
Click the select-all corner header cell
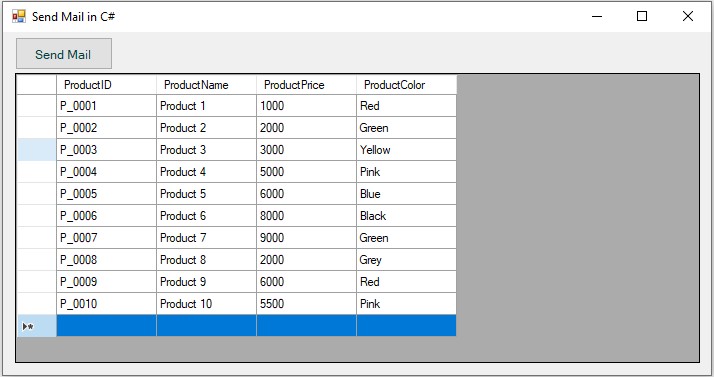coord(36,85)
